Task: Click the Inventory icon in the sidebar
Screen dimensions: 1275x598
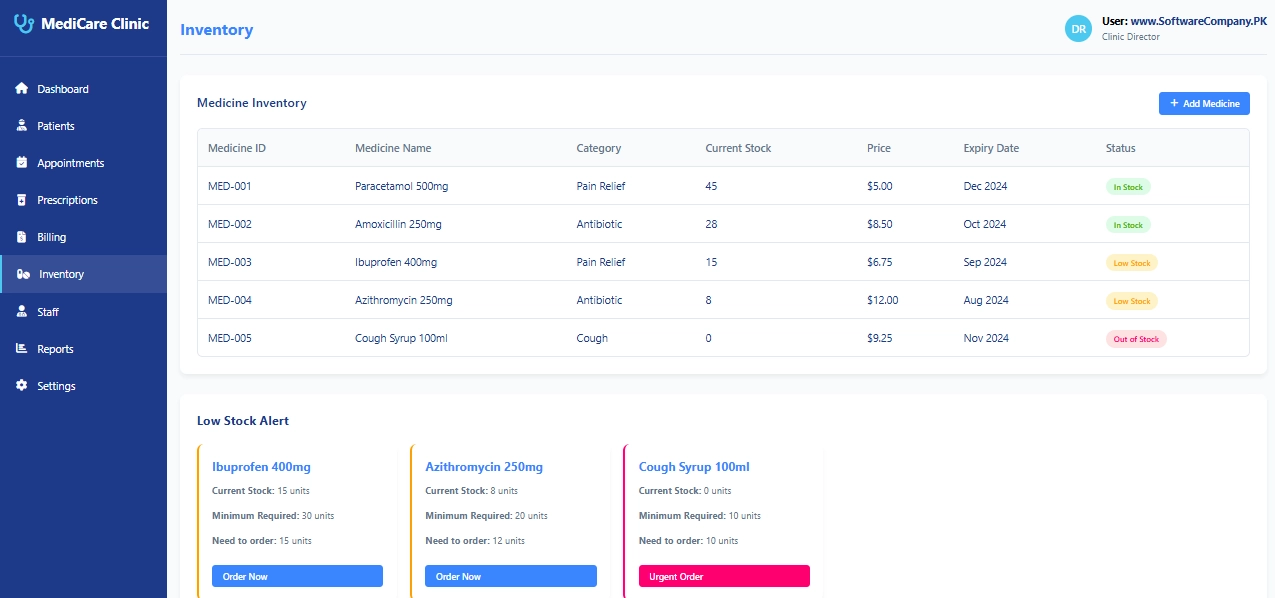Action: coord(20,273)
